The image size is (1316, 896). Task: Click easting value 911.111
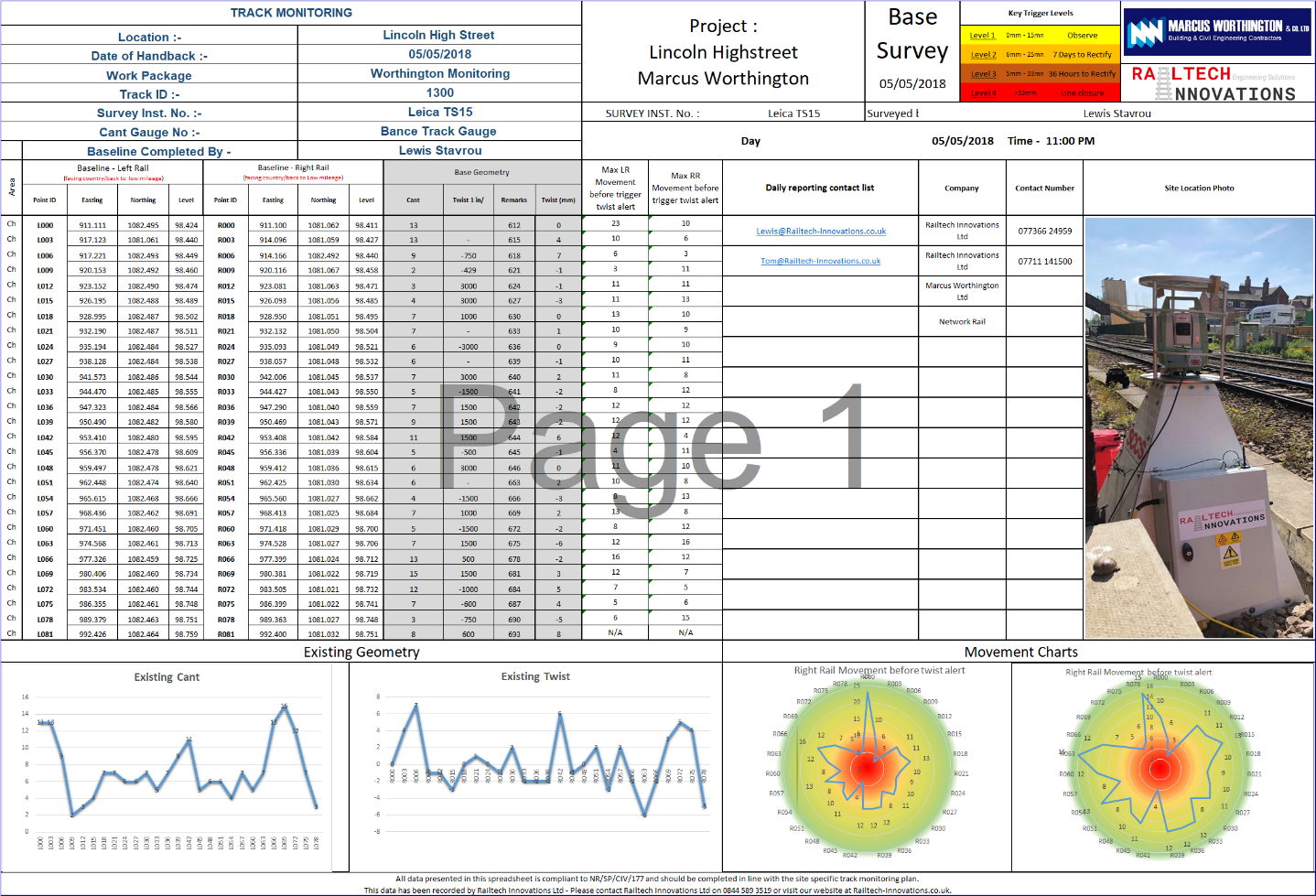(x=92, y=225)
